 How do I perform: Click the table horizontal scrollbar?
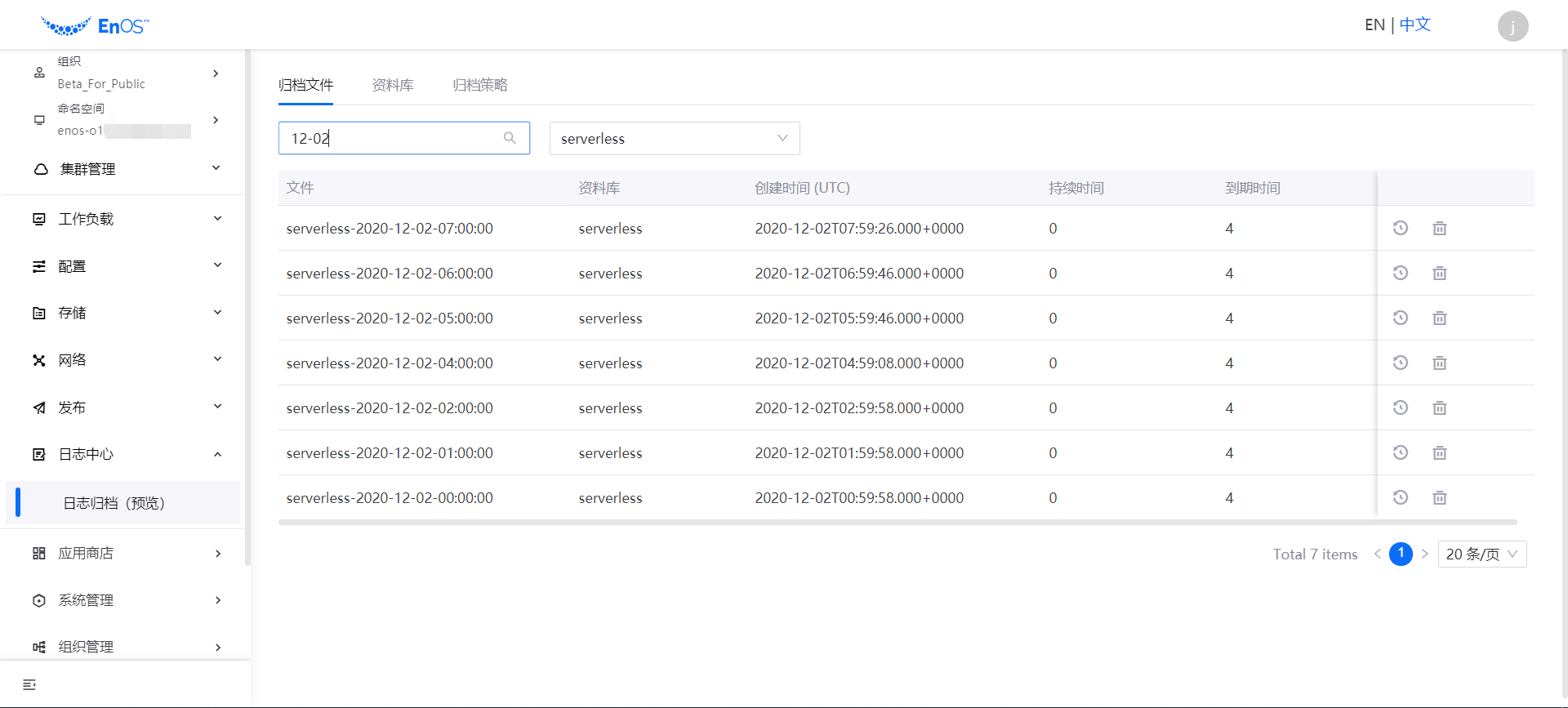tap(898, 522)
